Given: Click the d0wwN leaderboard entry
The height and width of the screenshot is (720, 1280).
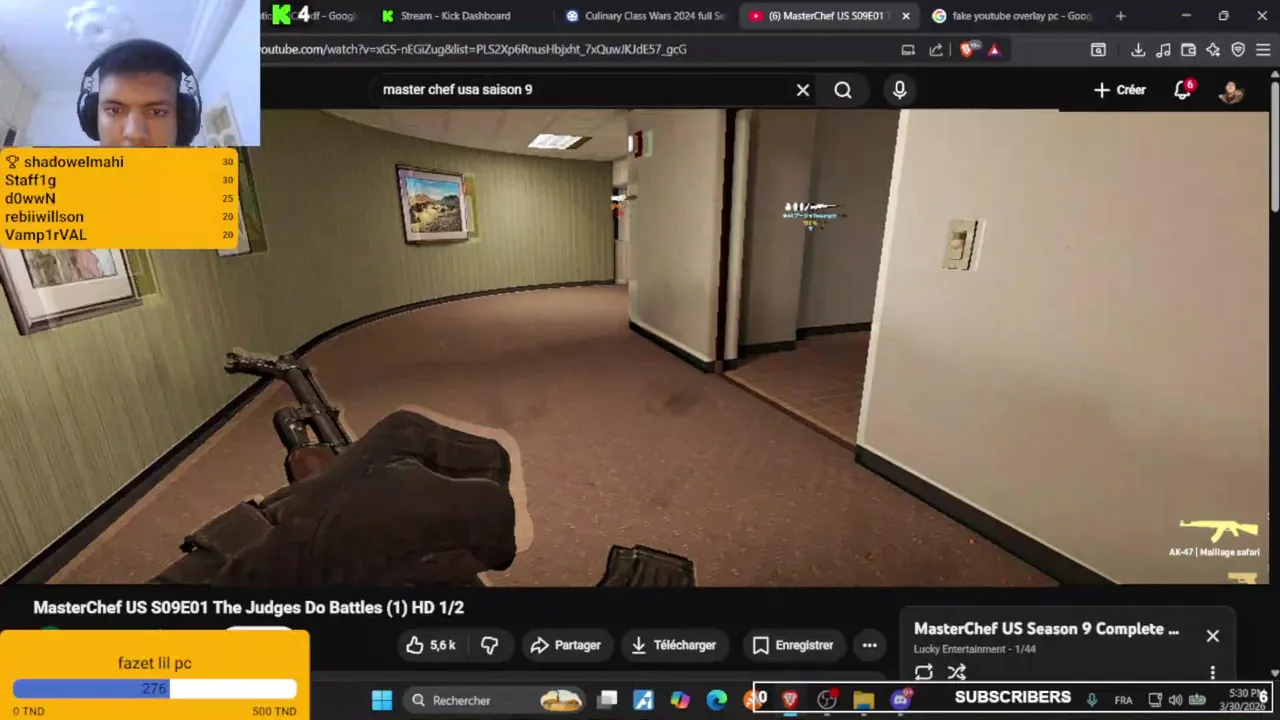Looking at the screenshot, I should (119, 198).
